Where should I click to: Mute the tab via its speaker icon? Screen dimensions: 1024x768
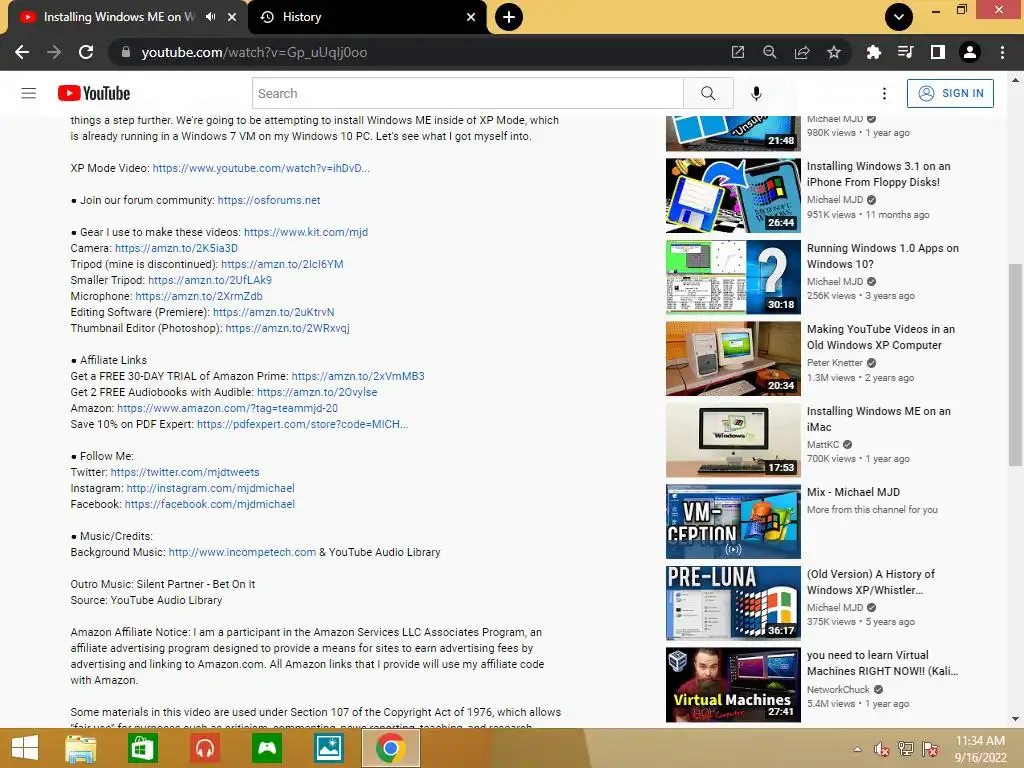pos(210,17)
